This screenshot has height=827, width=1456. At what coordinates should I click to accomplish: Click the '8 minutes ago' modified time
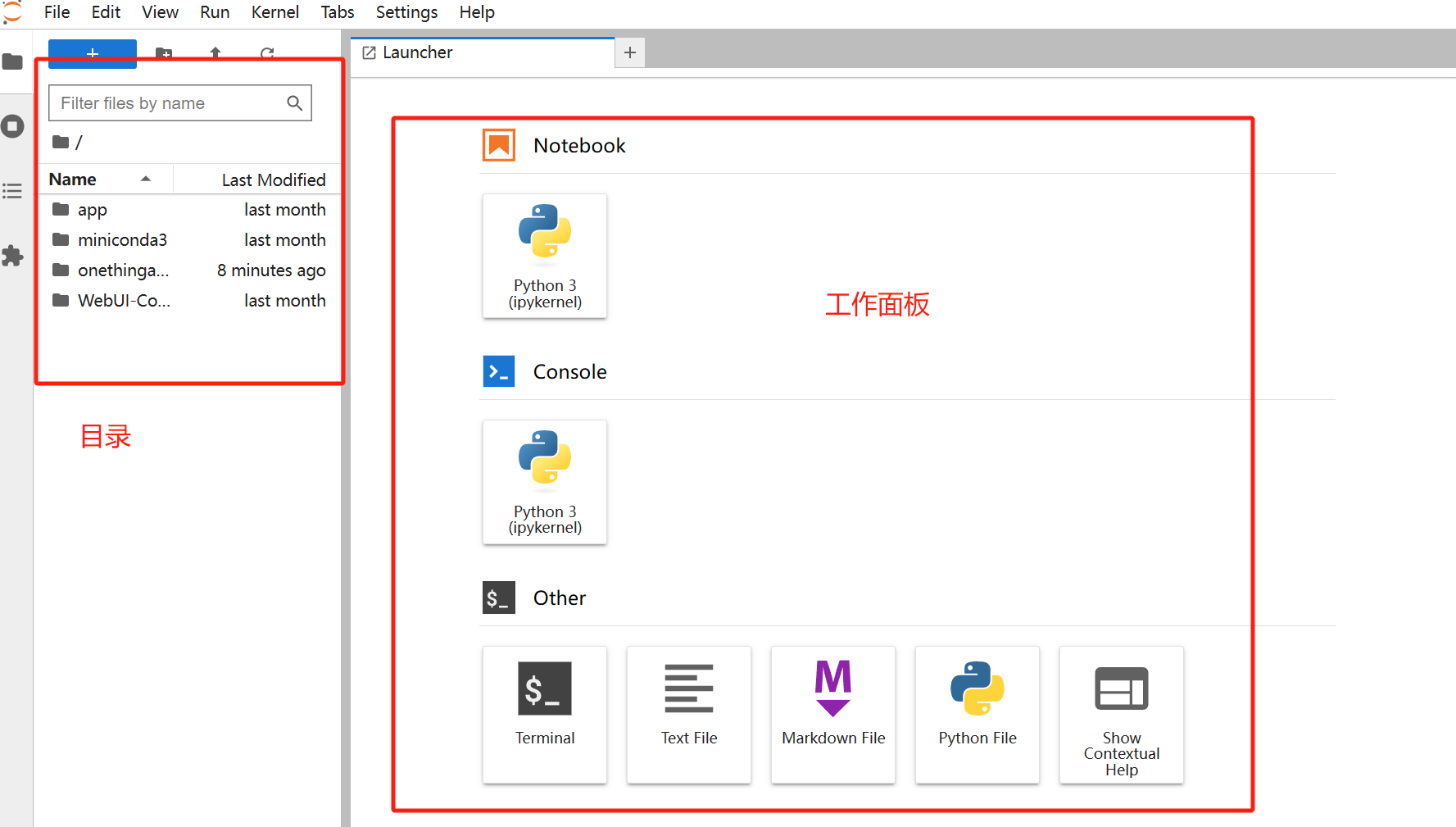[271, 270]
